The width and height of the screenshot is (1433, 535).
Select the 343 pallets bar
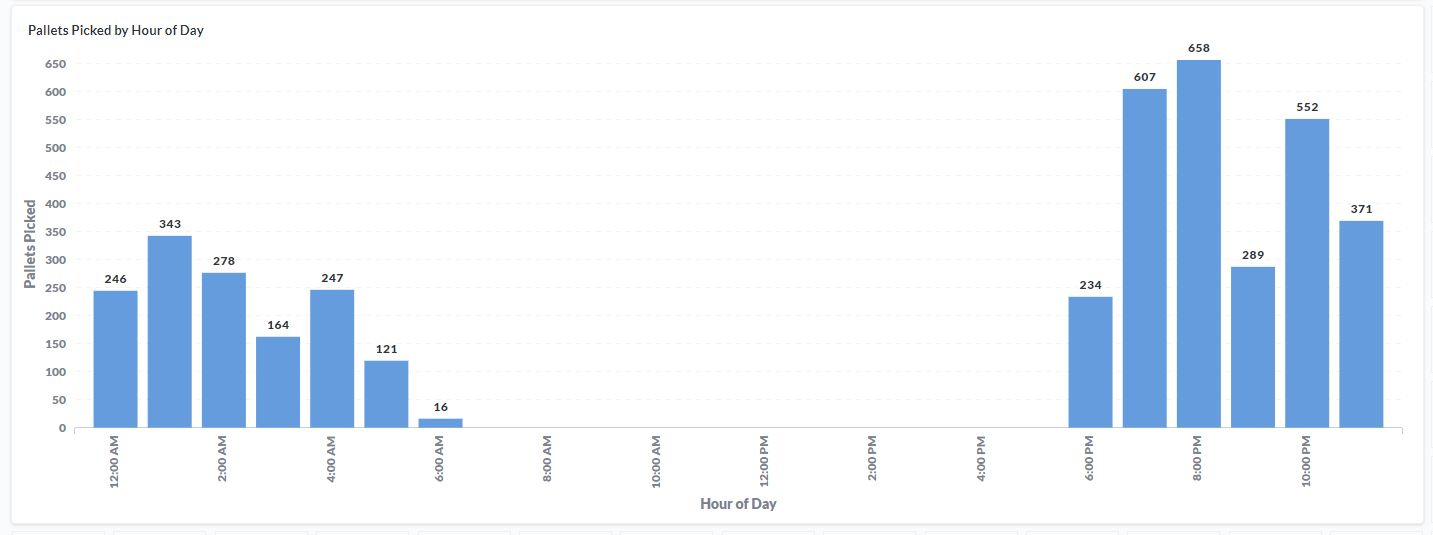point(170,332)
